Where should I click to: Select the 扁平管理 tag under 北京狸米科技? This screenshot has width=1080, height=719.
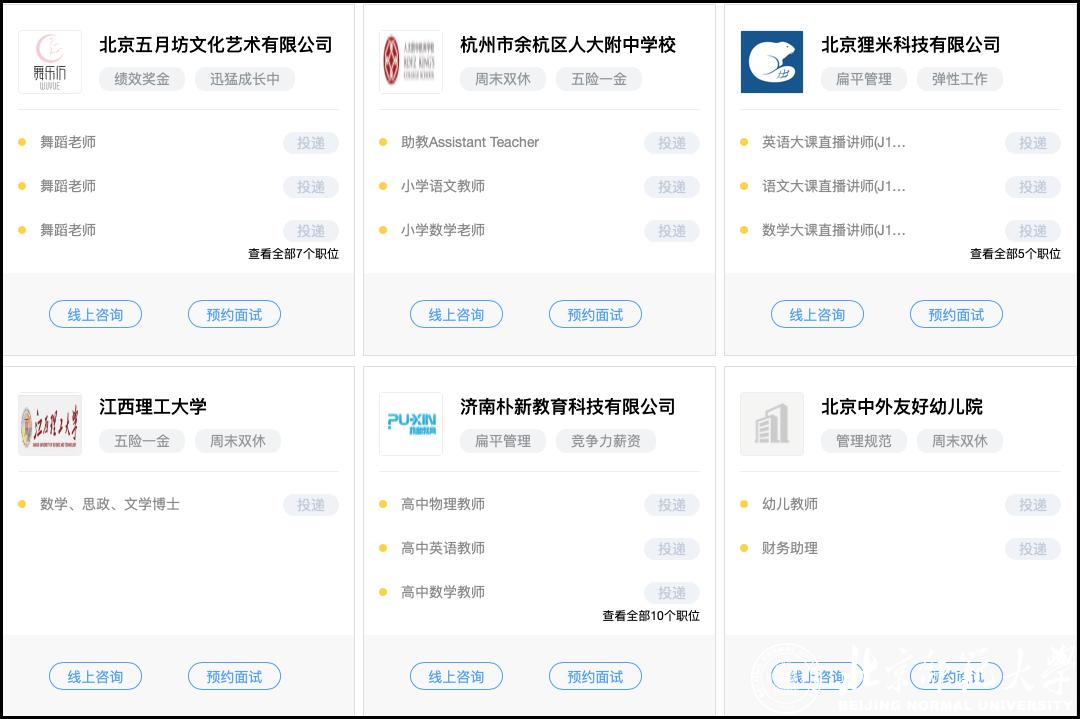point(863,79)
